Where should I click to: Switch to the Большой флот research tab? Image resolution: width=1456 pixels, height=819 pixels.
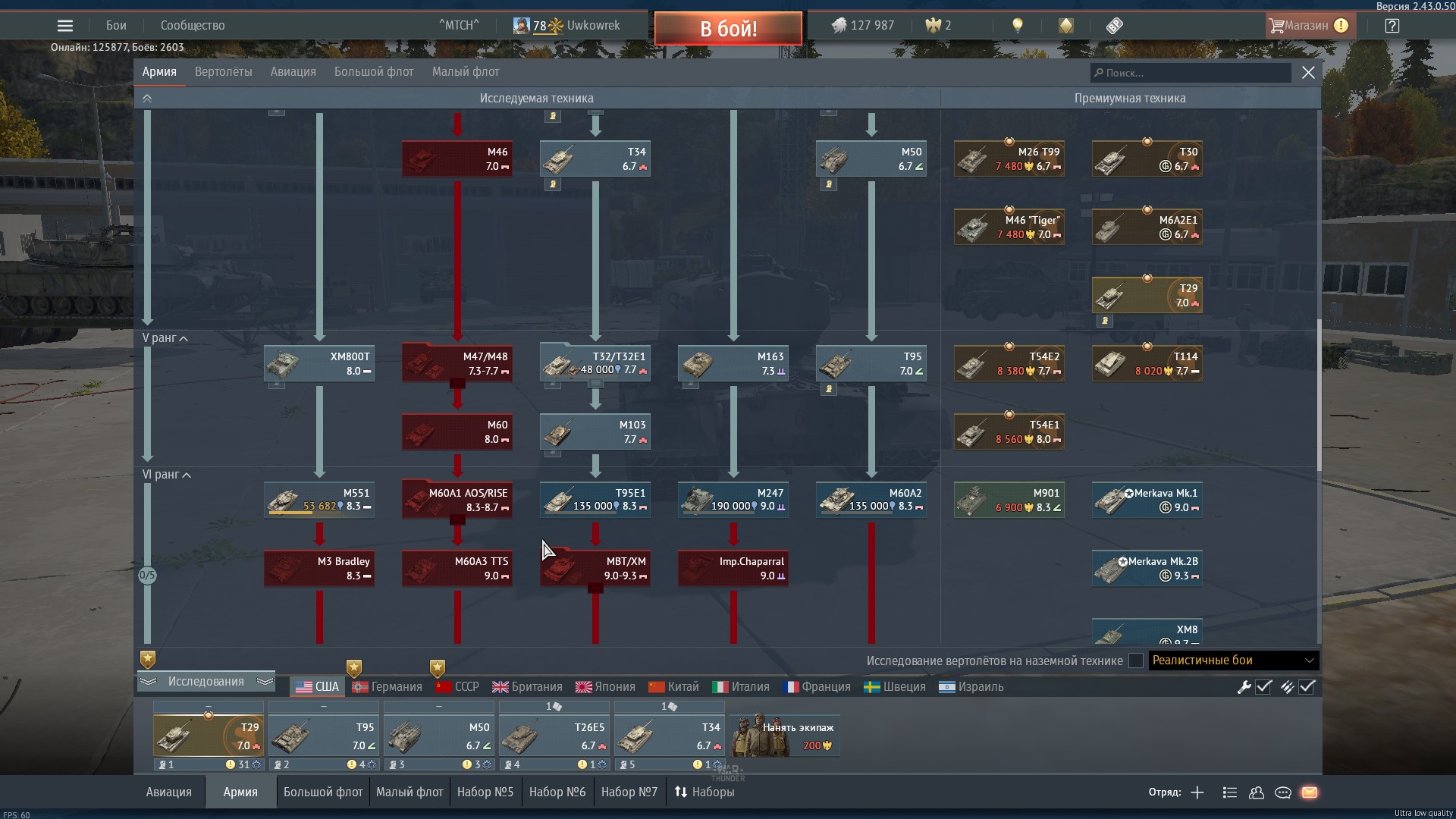click(x=374, y=72)
